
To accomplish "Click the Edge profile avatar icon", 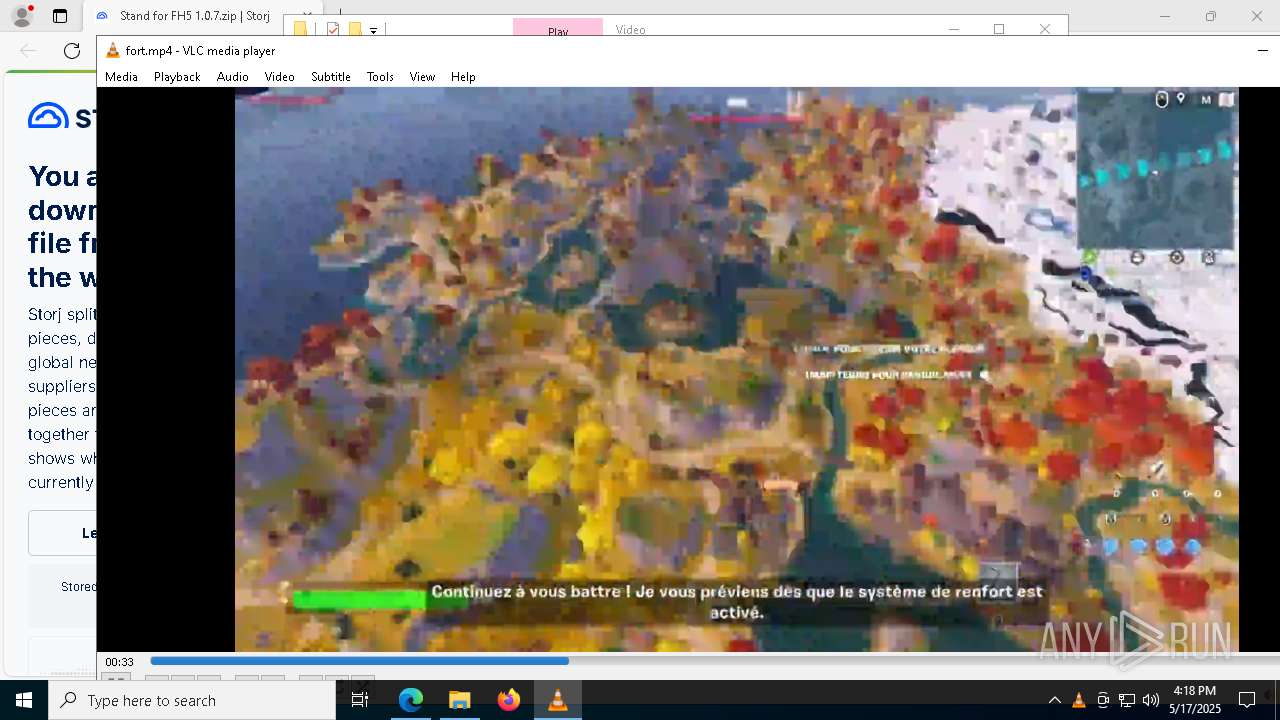I will point(21,16).
